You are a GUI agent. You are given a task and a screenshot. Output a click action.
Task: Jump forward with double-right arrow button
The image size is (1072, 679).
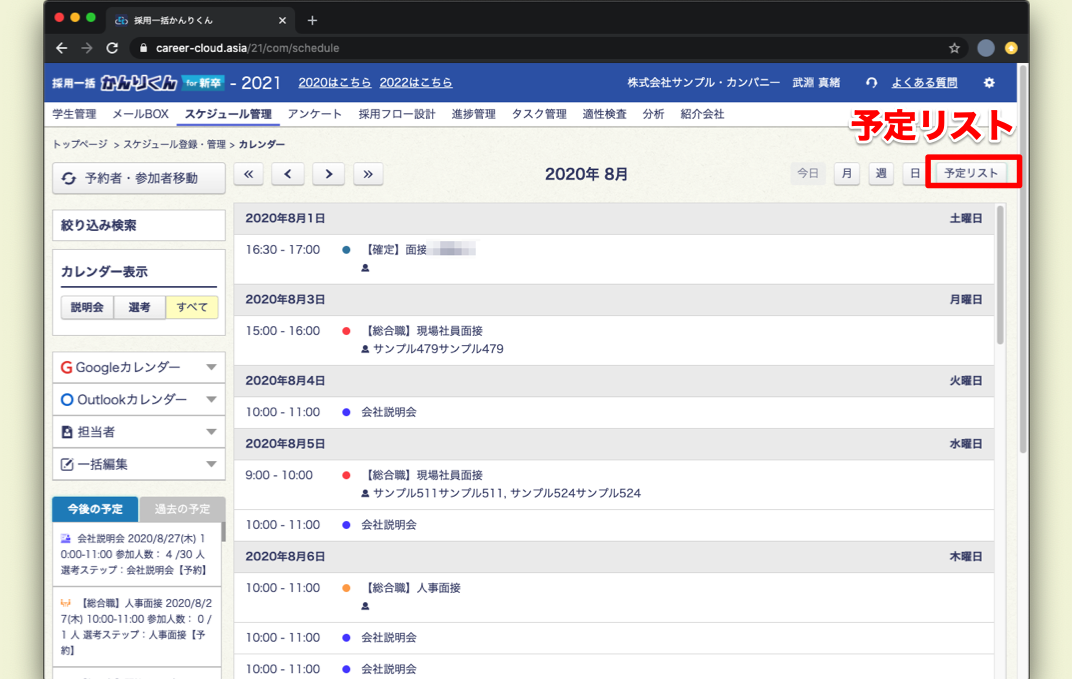pyautogui.click(x=368, y=174)
